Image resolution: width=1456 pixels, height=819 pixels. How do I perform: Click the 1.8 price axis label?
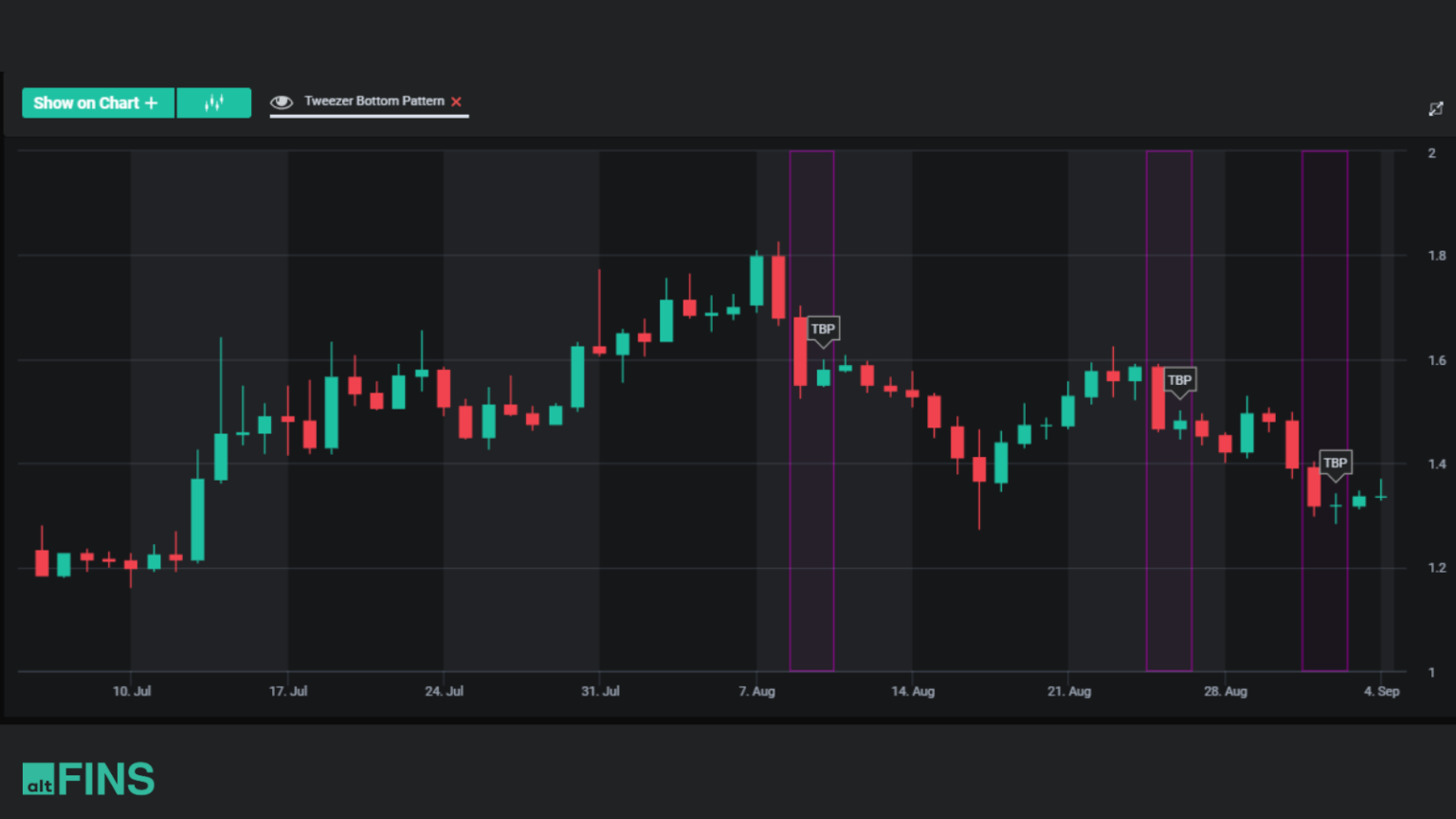pyautogui.click(x=1438, y=254)
